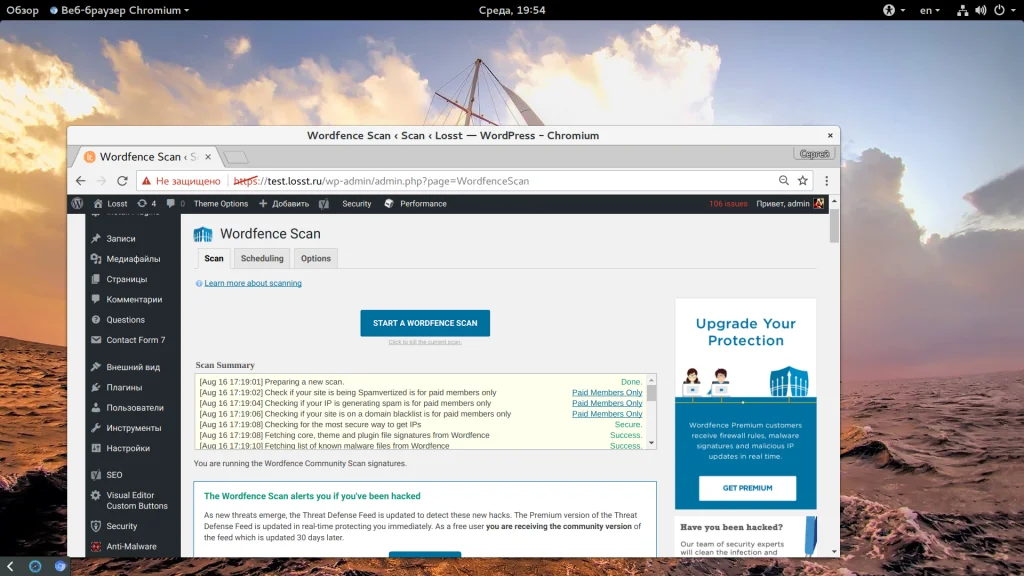Click the Записи pin icon in sidebar
Screen dimensions: 1024x576
tap(96, 238)
